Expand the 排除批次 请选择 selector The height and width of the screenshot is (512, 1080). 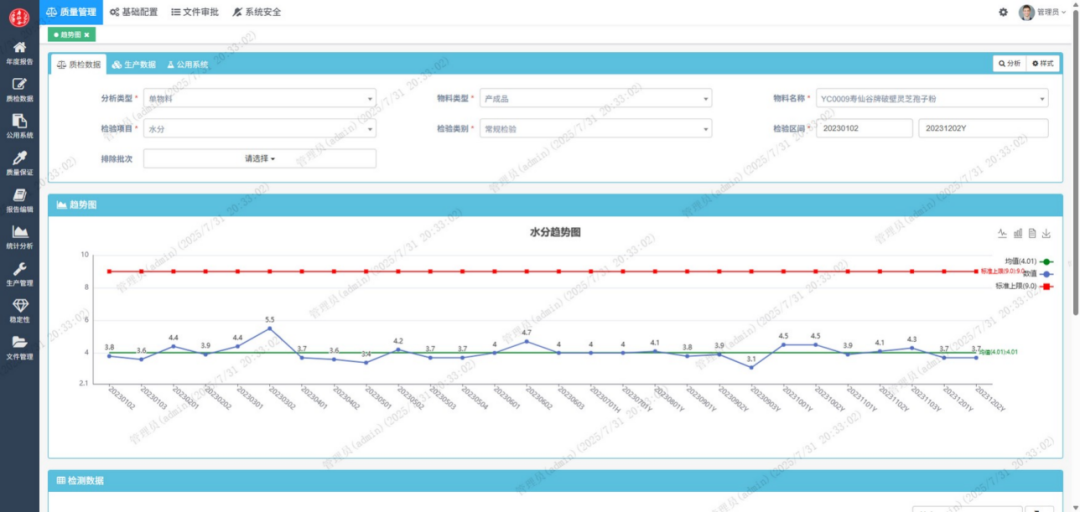point(260,158)
